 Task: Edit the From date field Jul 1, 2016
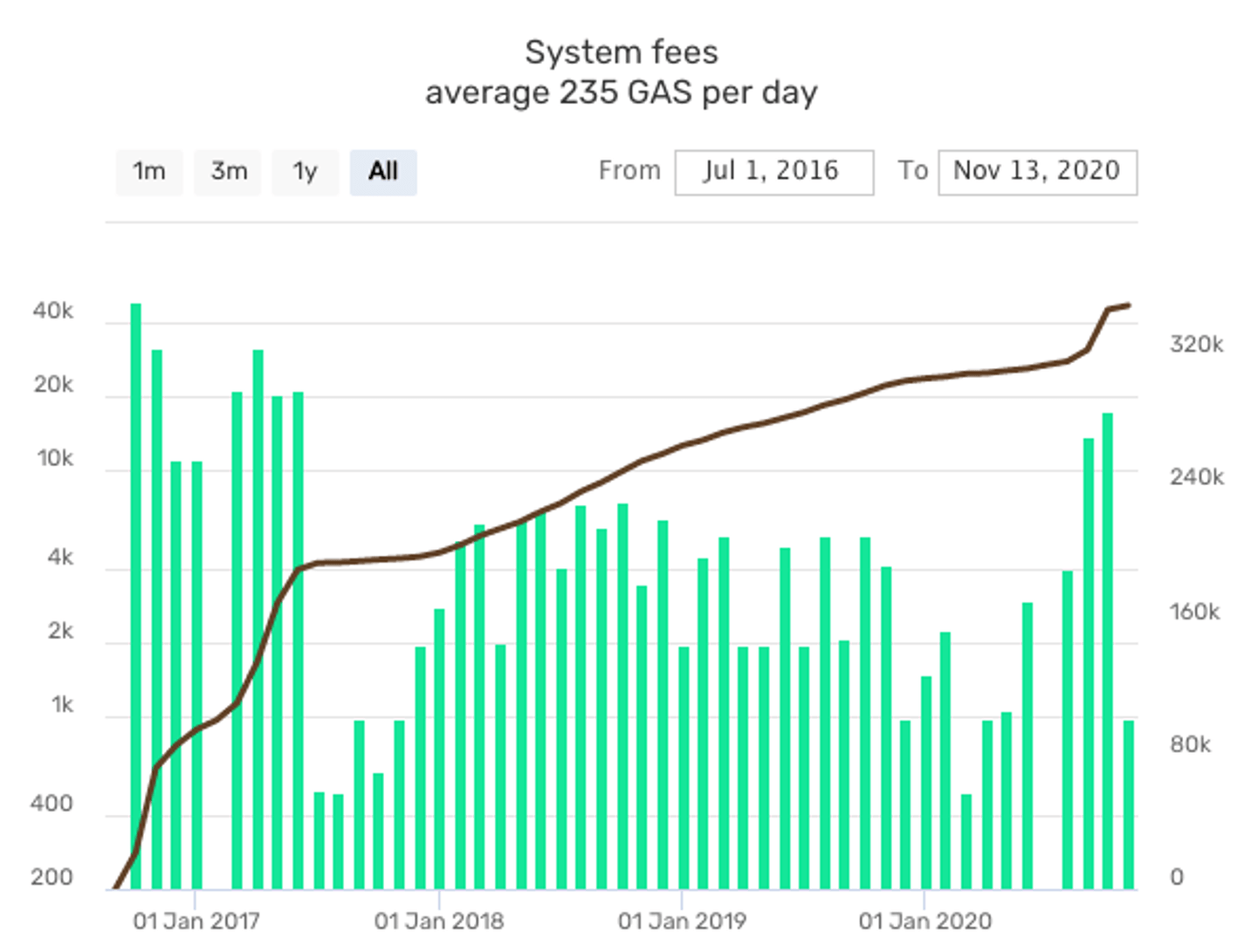[x=773, y=172]
